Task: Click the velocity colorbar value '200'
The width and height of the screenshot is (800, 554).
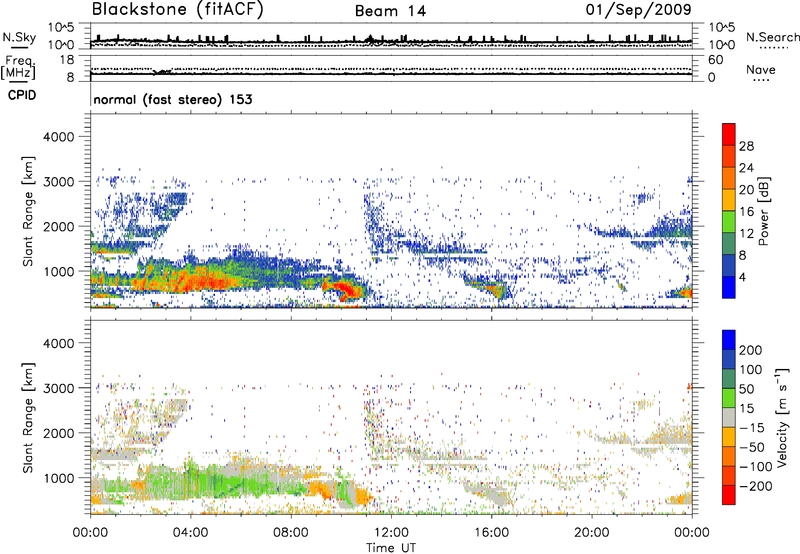Action: coord(751,350)
